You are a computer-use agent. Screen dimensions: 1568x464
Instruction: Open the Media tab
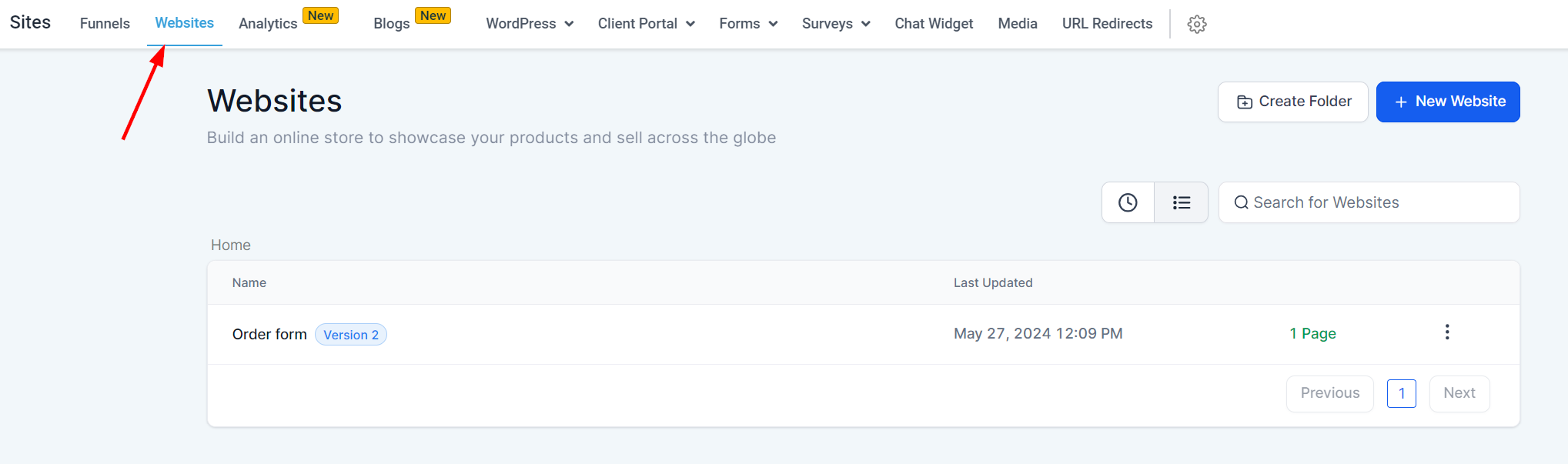(1017, 24)
